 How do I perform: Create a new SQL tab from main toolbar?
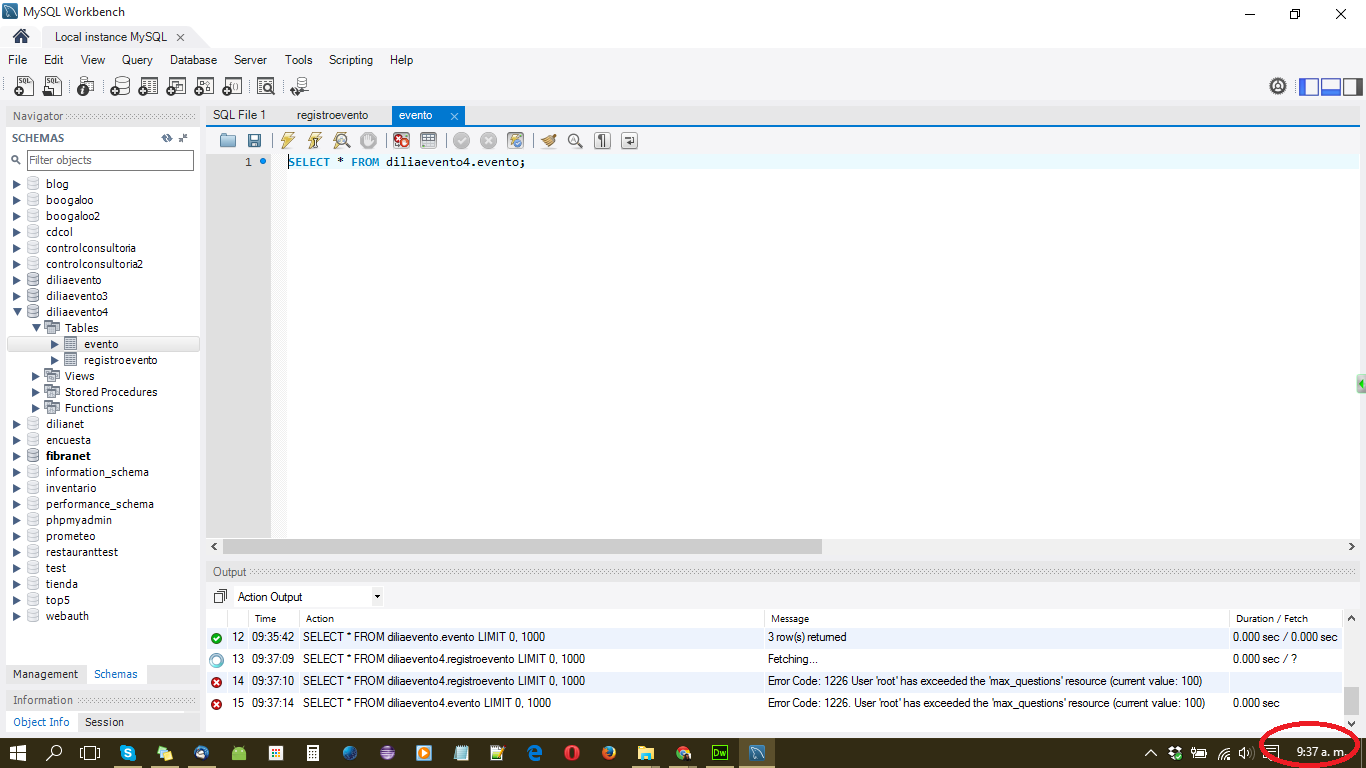click(24, 87)
